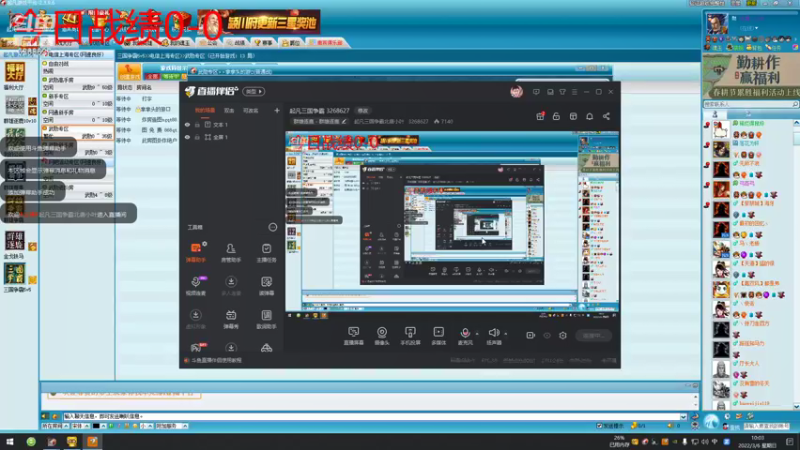This screenshot has width=800, height=450.
Task: Toggle lock for 全屏 1 source
Action: click(x=197, y=137)
